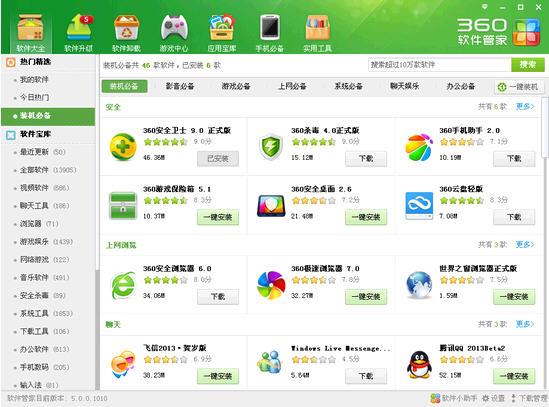Screen dimensions: 549x407
Task: Click the 360手机助手 colorful icon
Action: tap(419, 147)
